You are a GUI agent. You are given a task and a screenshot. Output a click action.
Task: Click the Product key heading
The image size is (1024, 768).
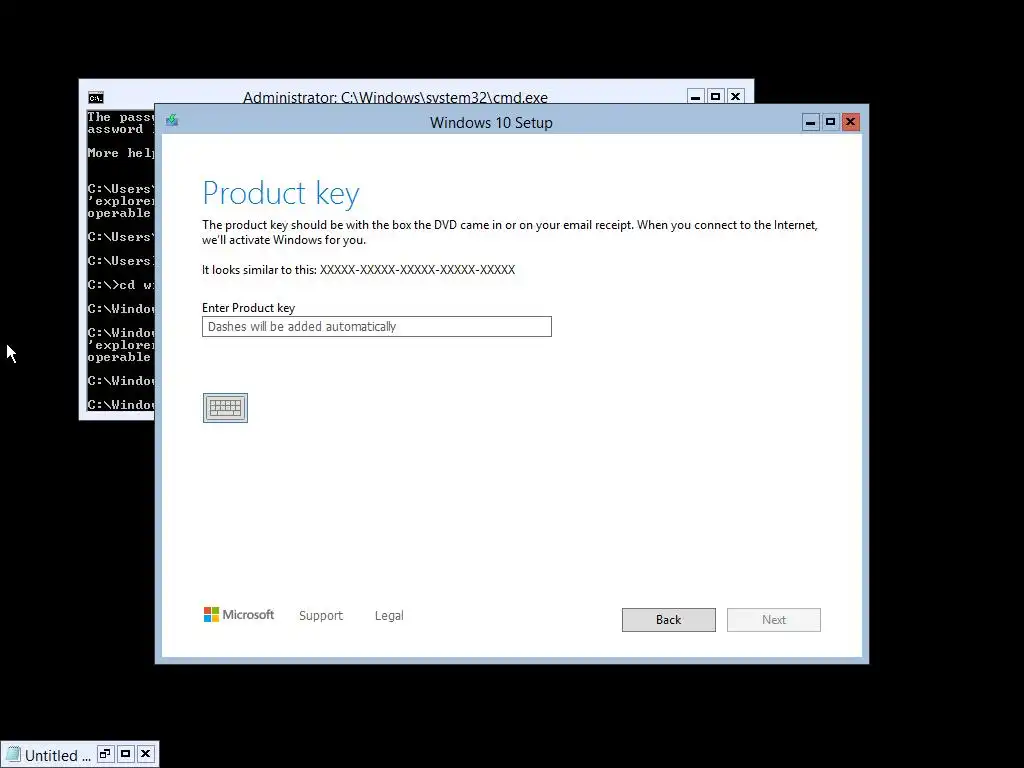[281, 193]
